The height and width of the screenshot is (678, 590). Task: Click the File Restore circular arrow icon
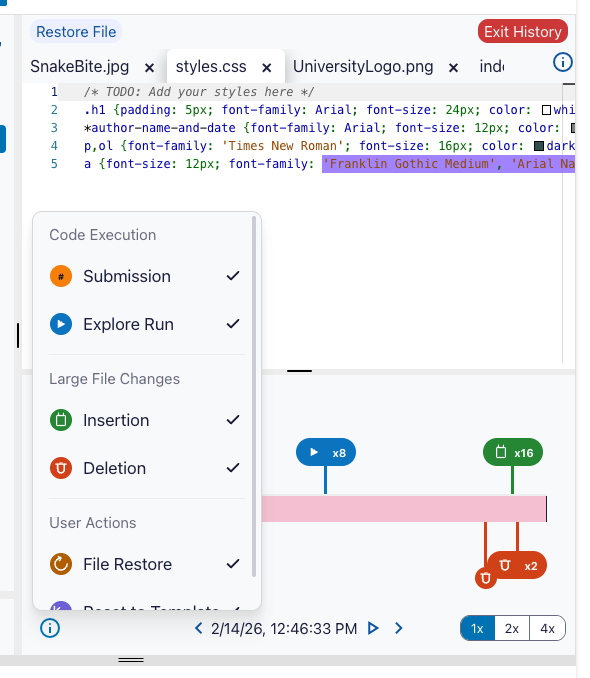(x=61, y=564)
